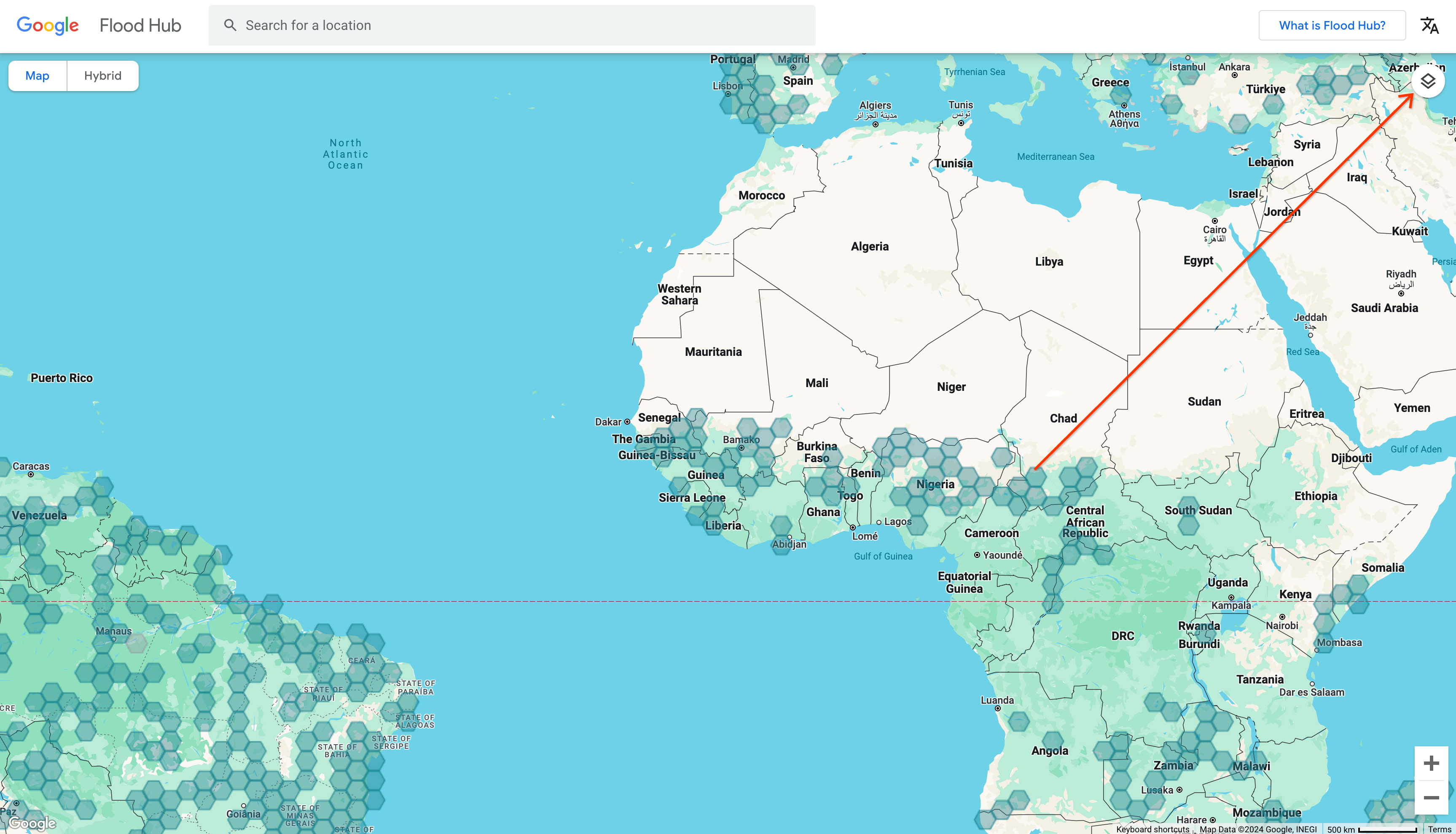Image resolution: width=1456 pixels, height=834 pixels.
Task: Click the Flood Hub title
Action: click(x=140, y=25)
